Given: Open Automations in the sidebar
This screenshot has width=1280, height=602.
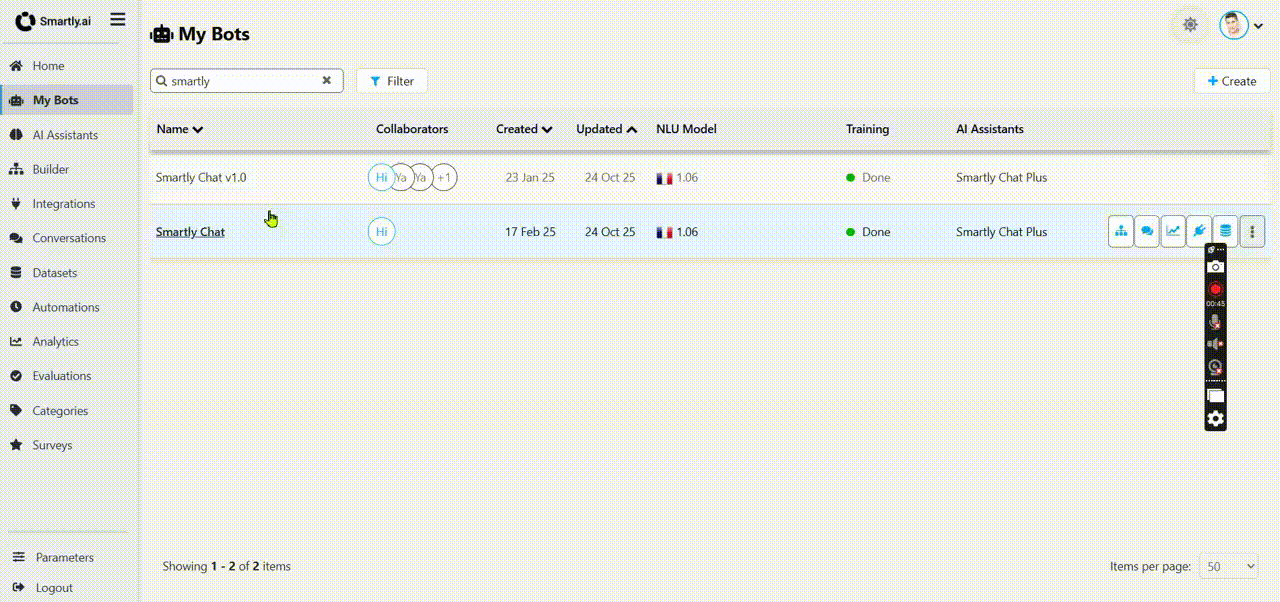Looking at the screenshot, I should pyautogui.click(x=66, y=307).
